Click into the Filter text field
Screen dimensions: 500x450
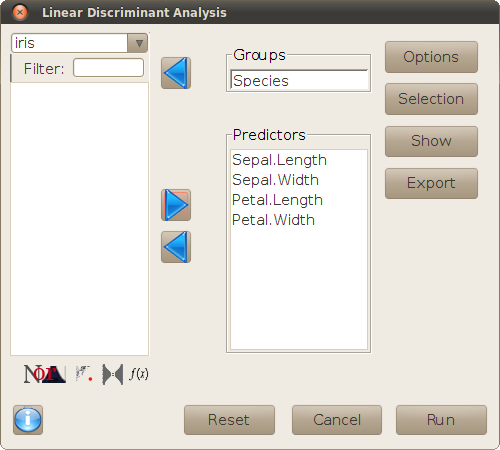(x=108, y=68)
